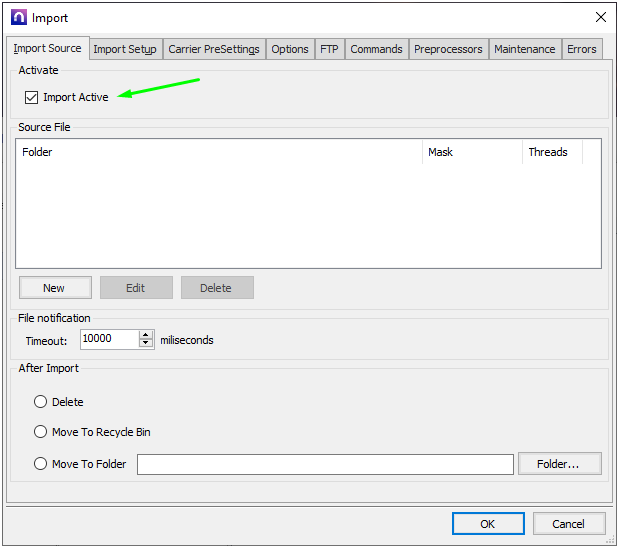Open the FTP tab
Image resolution: width=619 pixels, height=548 pixels.
tap(329, 49)
